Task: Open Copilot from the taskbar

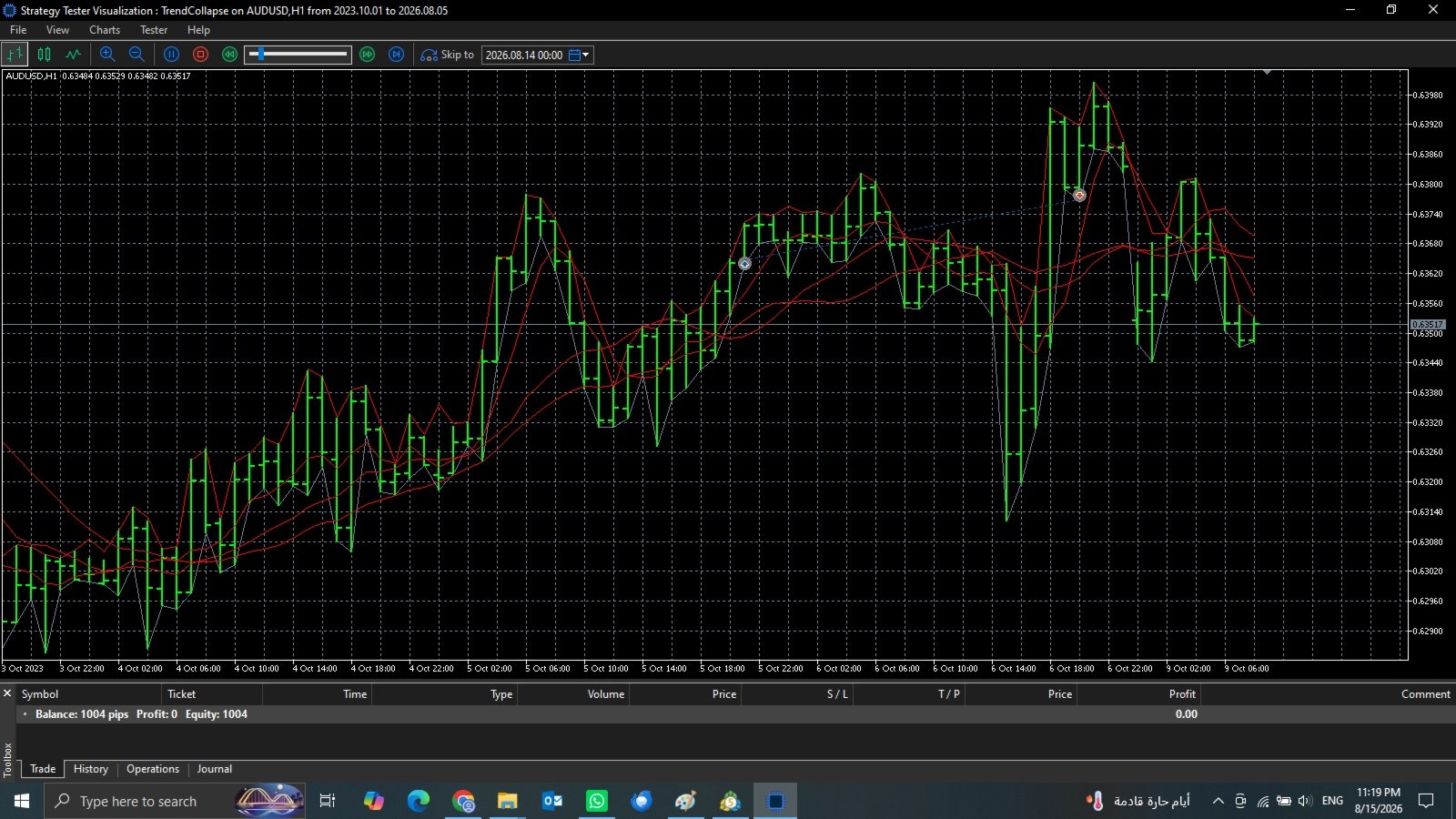Action: point(373,801)
